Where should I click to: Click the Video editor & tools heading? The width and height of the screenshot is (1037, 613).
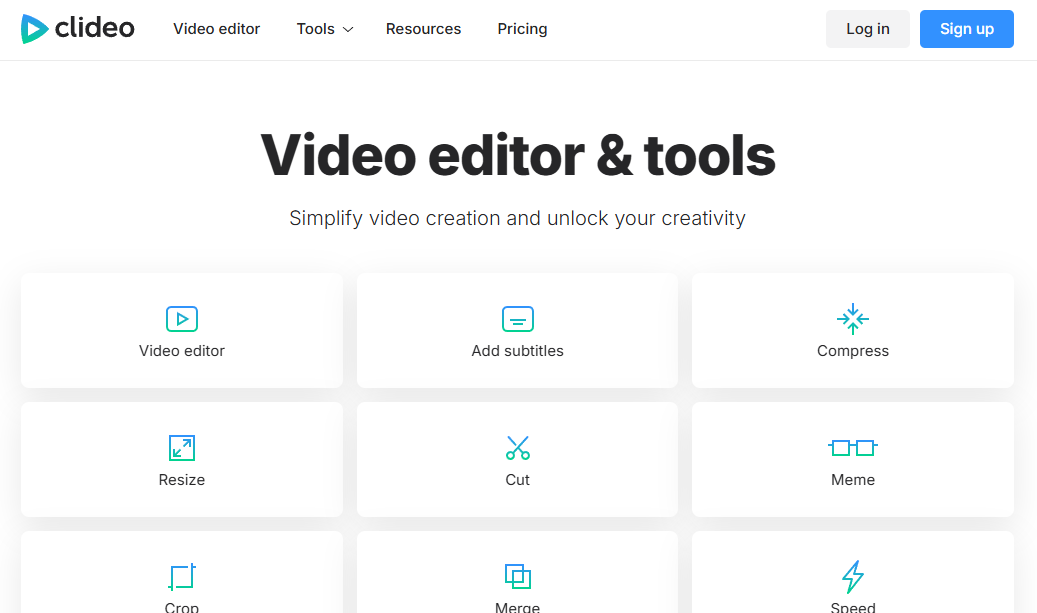click(x=517, y=155)
